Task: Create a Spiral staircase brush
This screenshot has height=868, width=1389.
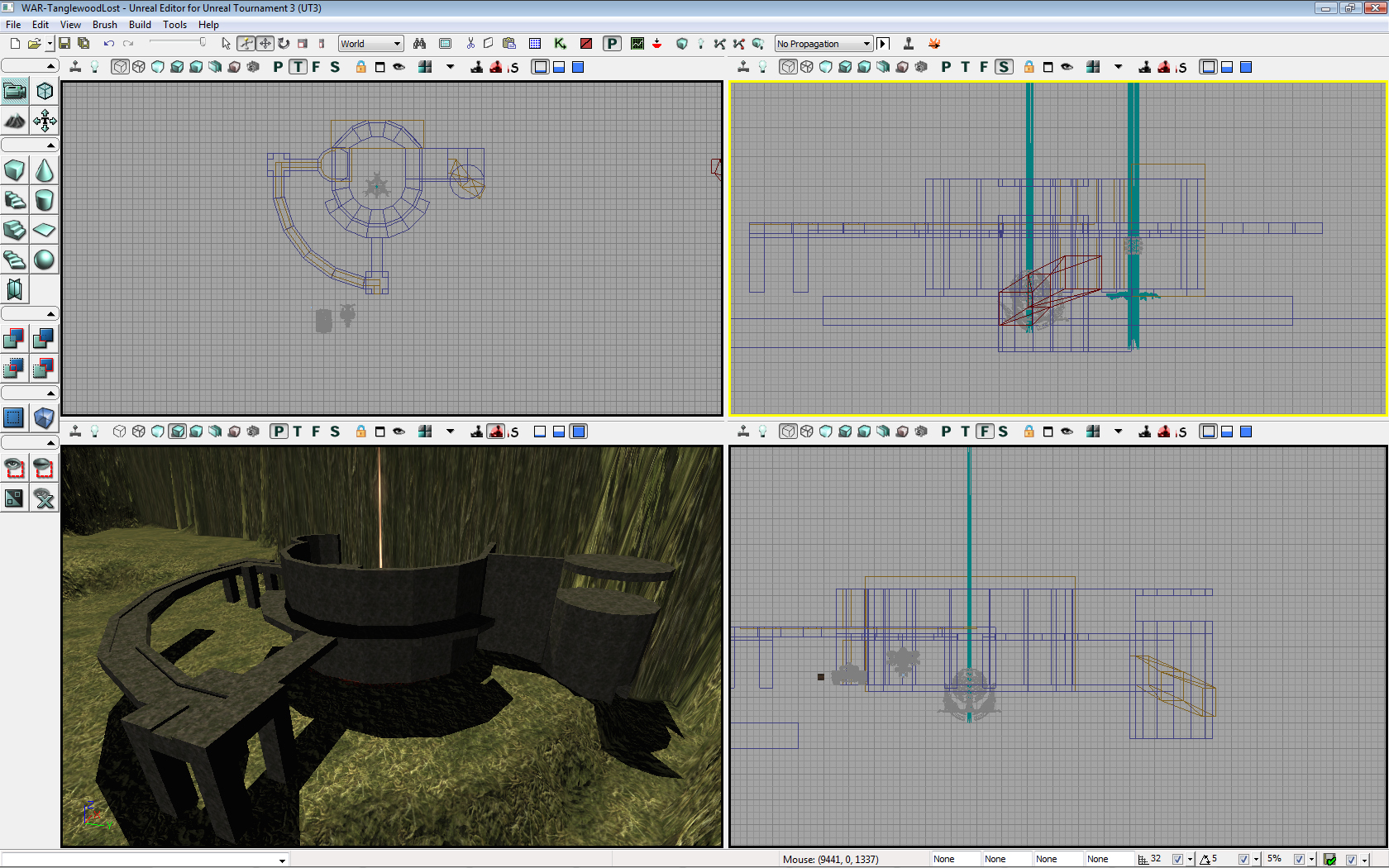Action: 15,260
